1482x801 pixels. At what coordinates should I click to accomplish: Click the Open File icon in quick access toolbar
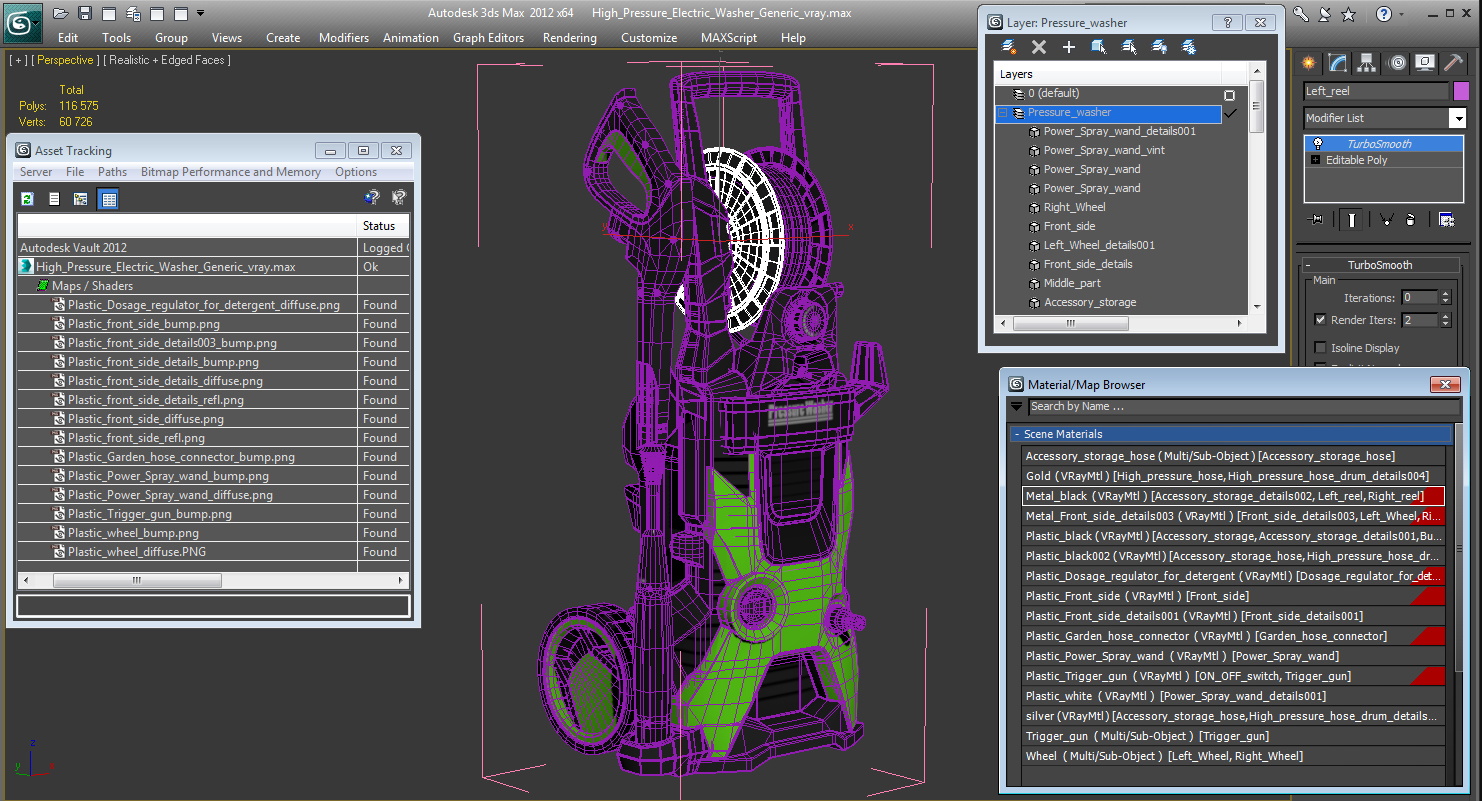pyautogui.click(x=61, y=13)
